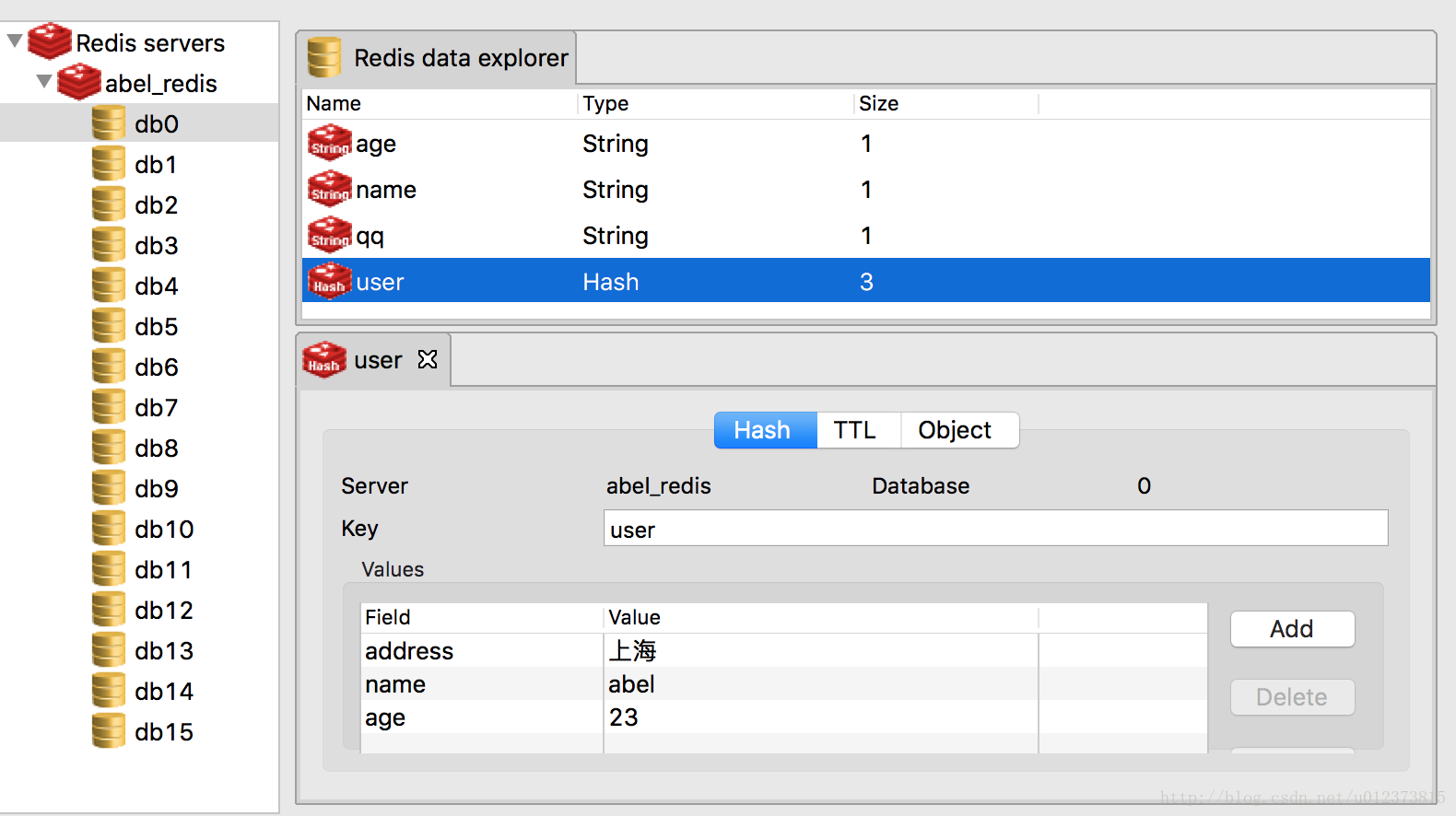Image resolution: width=1456 pixels, height=816 pixels.
Task: Click size value 3 in user row
Action: point(866,282)
